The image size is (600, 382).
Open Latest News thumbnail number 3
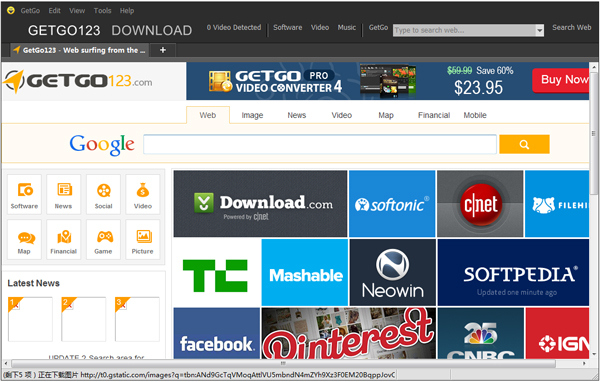coord(137,319)
